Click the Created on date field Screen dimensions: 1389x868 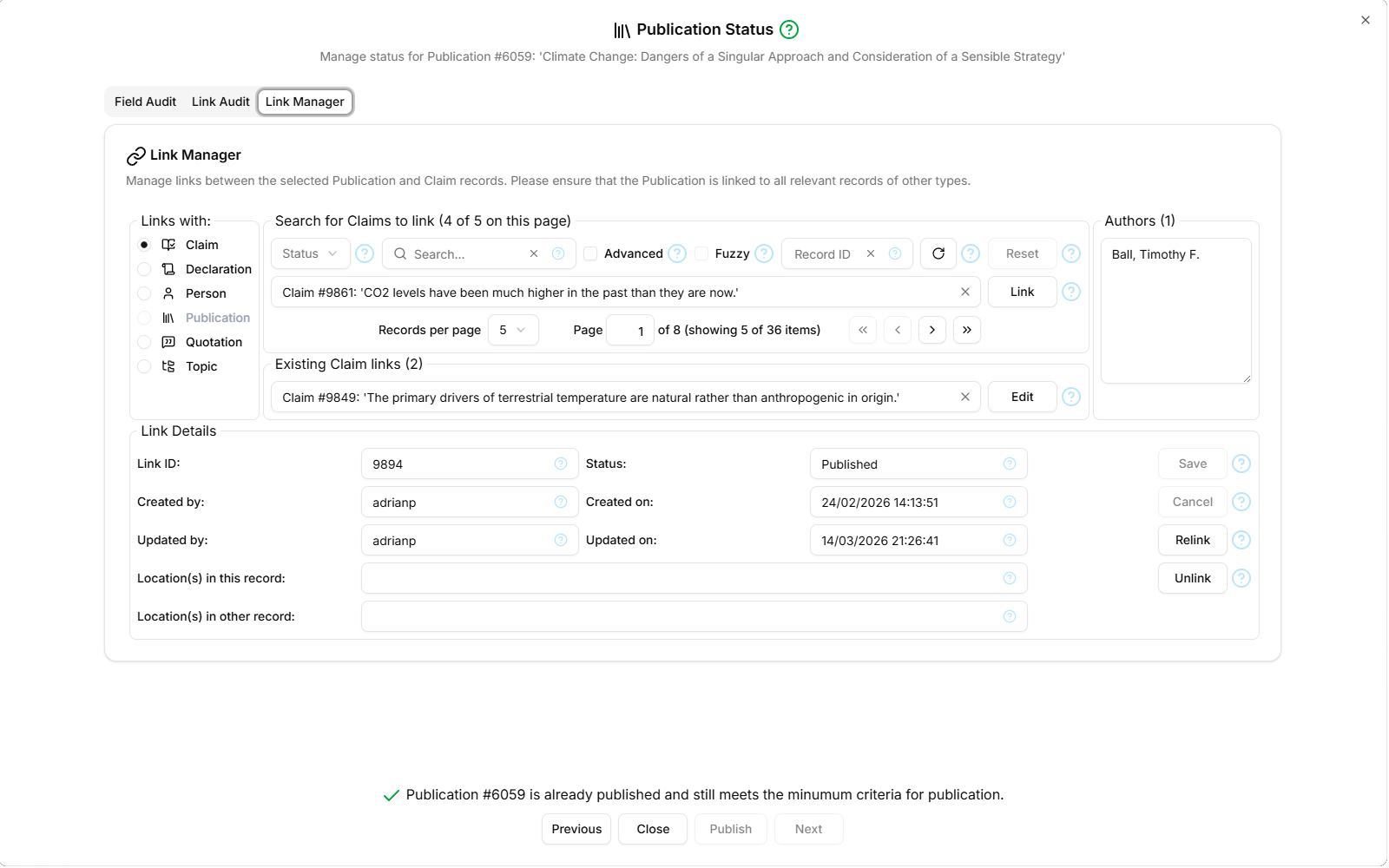(918, 502)
